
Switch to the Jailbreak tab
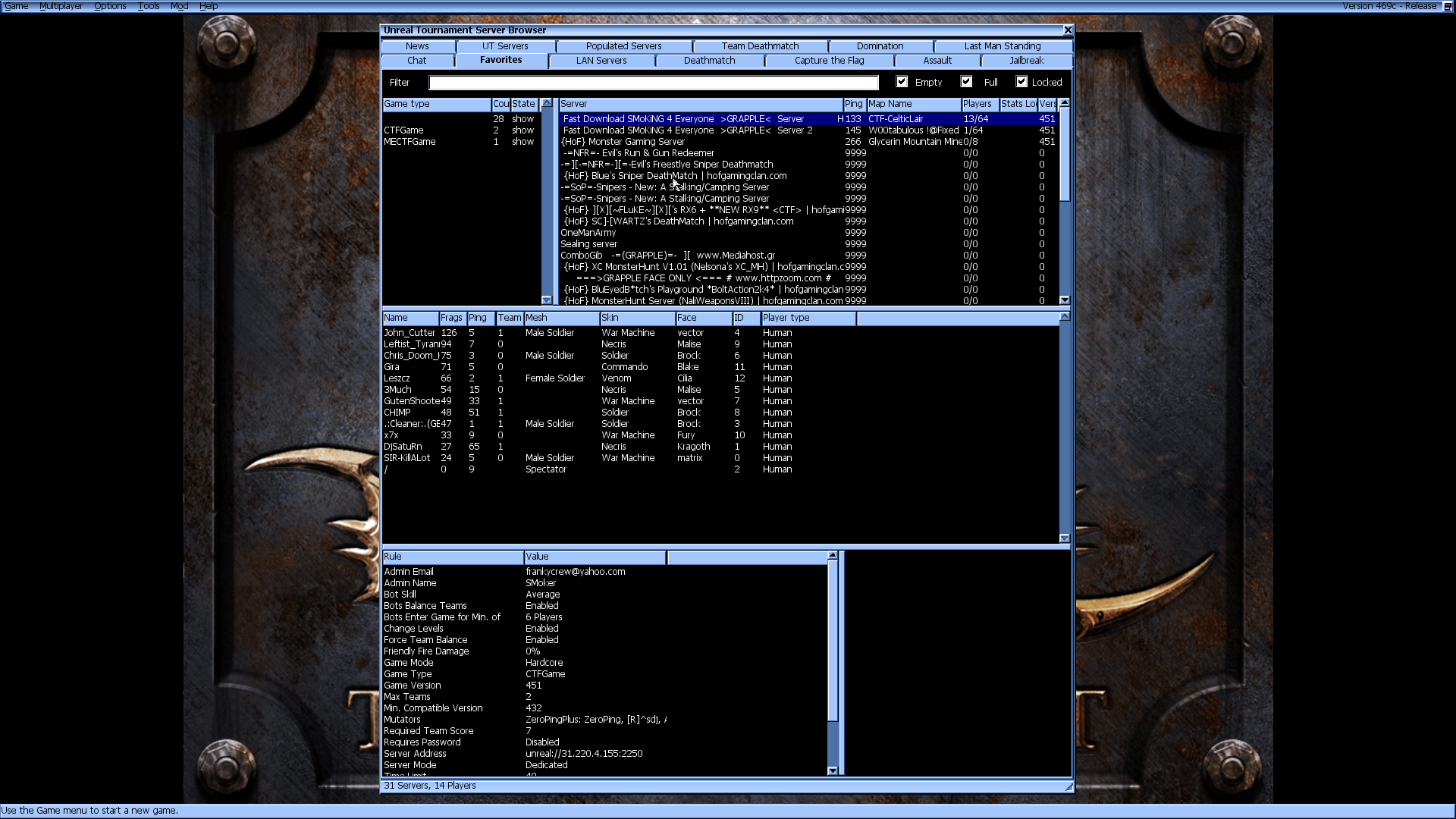[x=1027, y=61]
